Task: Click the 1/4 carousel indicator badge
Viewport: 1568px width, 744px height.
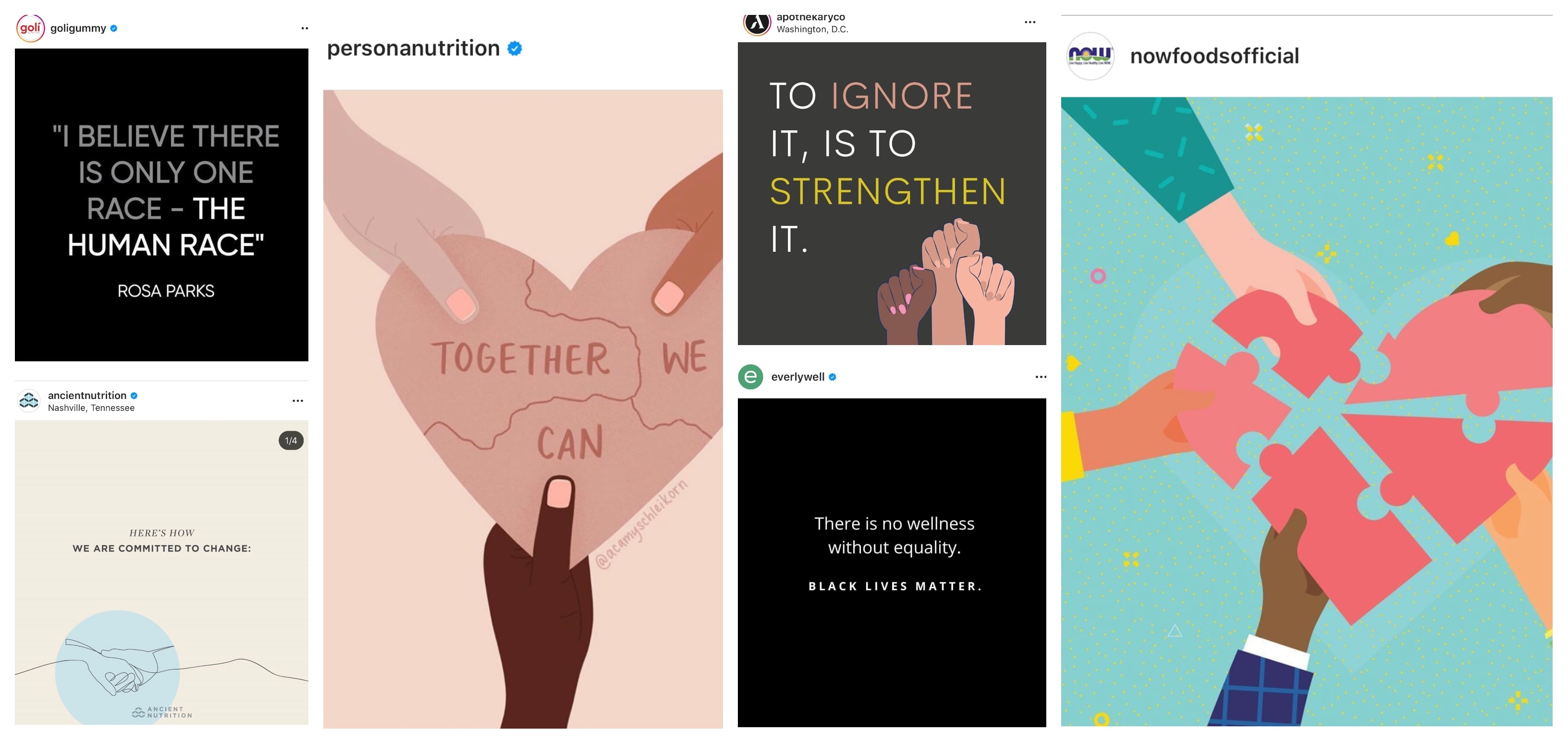Action: click(x=291, y=440)
